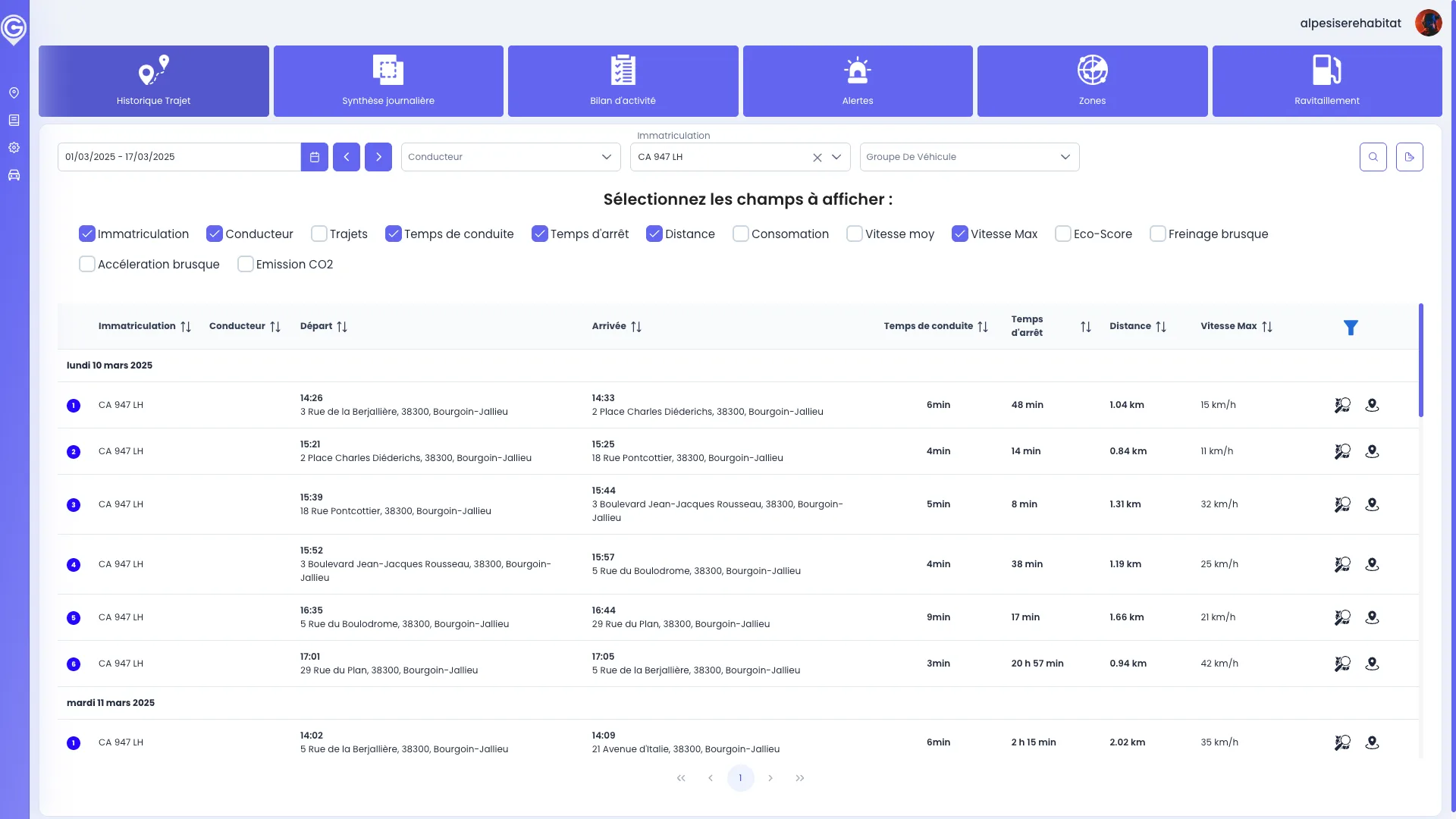Click the export file icon
The image size is (1456, 819).
tap(1409, 157)
